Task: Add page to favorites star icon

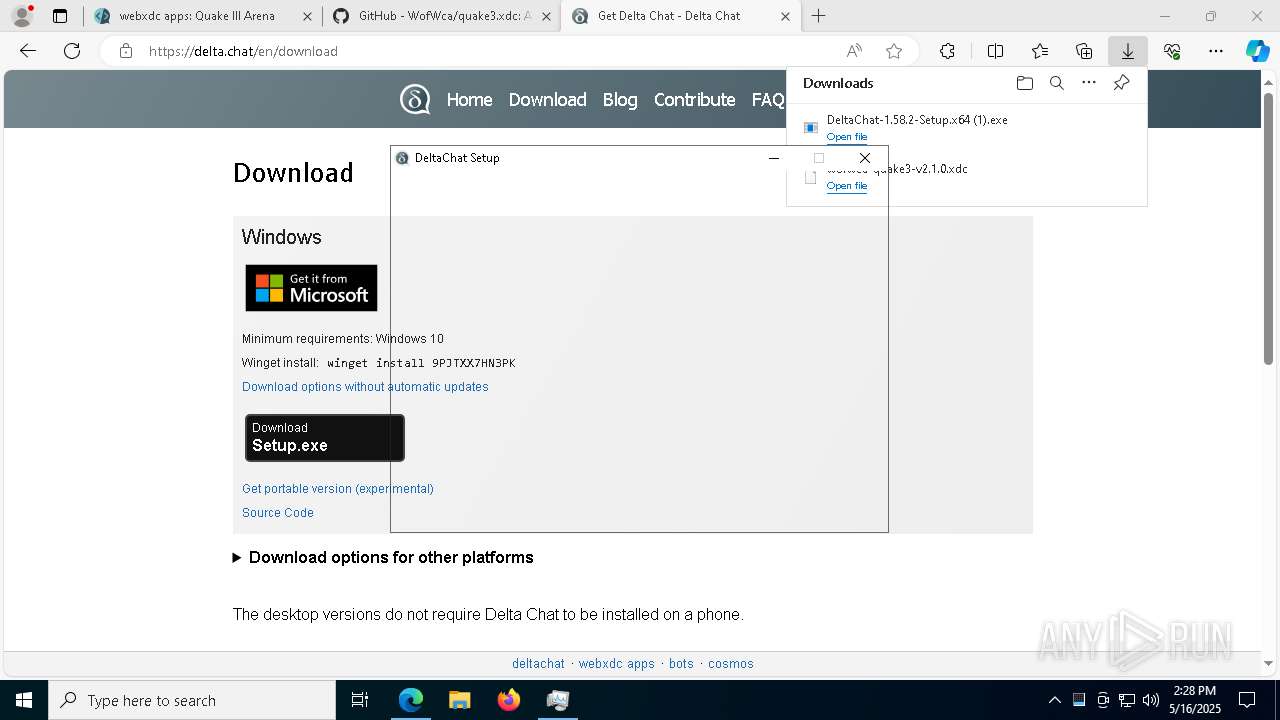Action: (894, 51)
